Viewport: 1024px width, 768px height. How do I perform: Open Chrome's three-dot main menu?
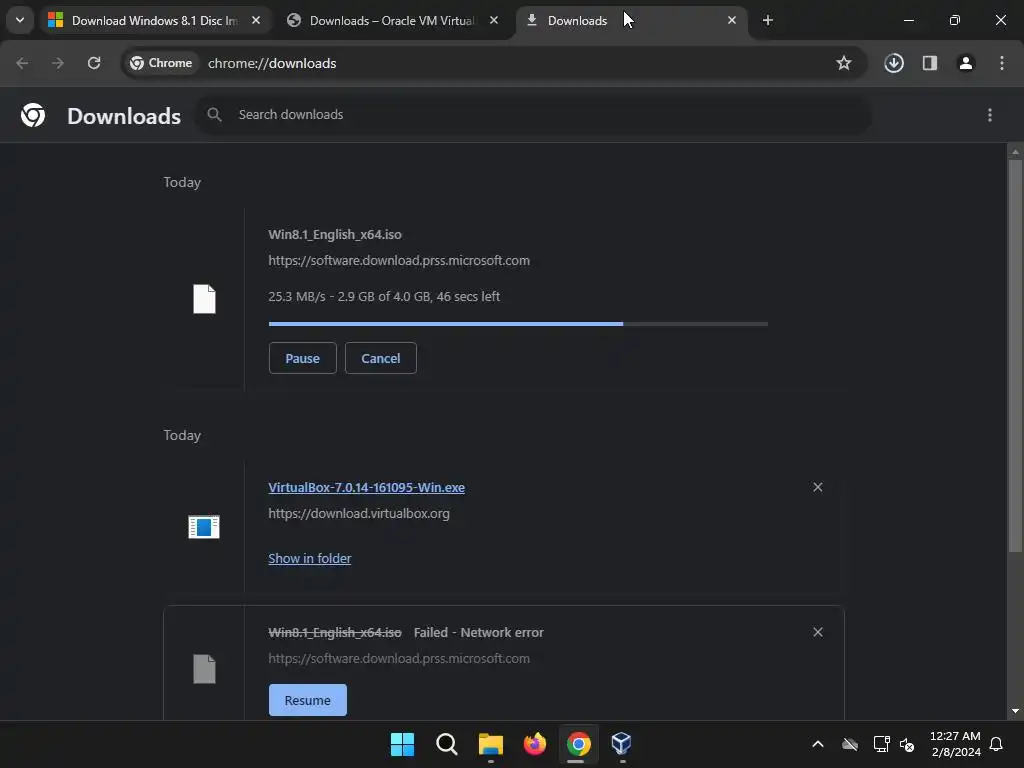tap(1002, 63)
